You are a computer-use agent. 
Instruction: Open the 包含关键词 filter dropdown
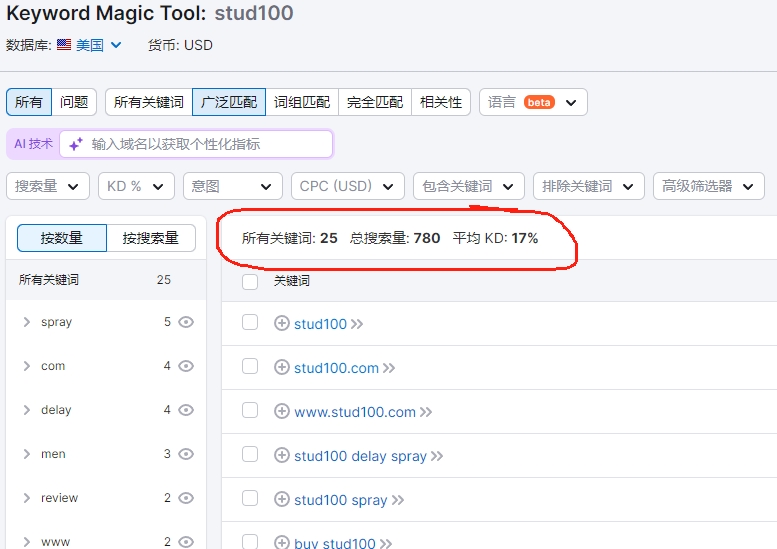coord(469,186)
